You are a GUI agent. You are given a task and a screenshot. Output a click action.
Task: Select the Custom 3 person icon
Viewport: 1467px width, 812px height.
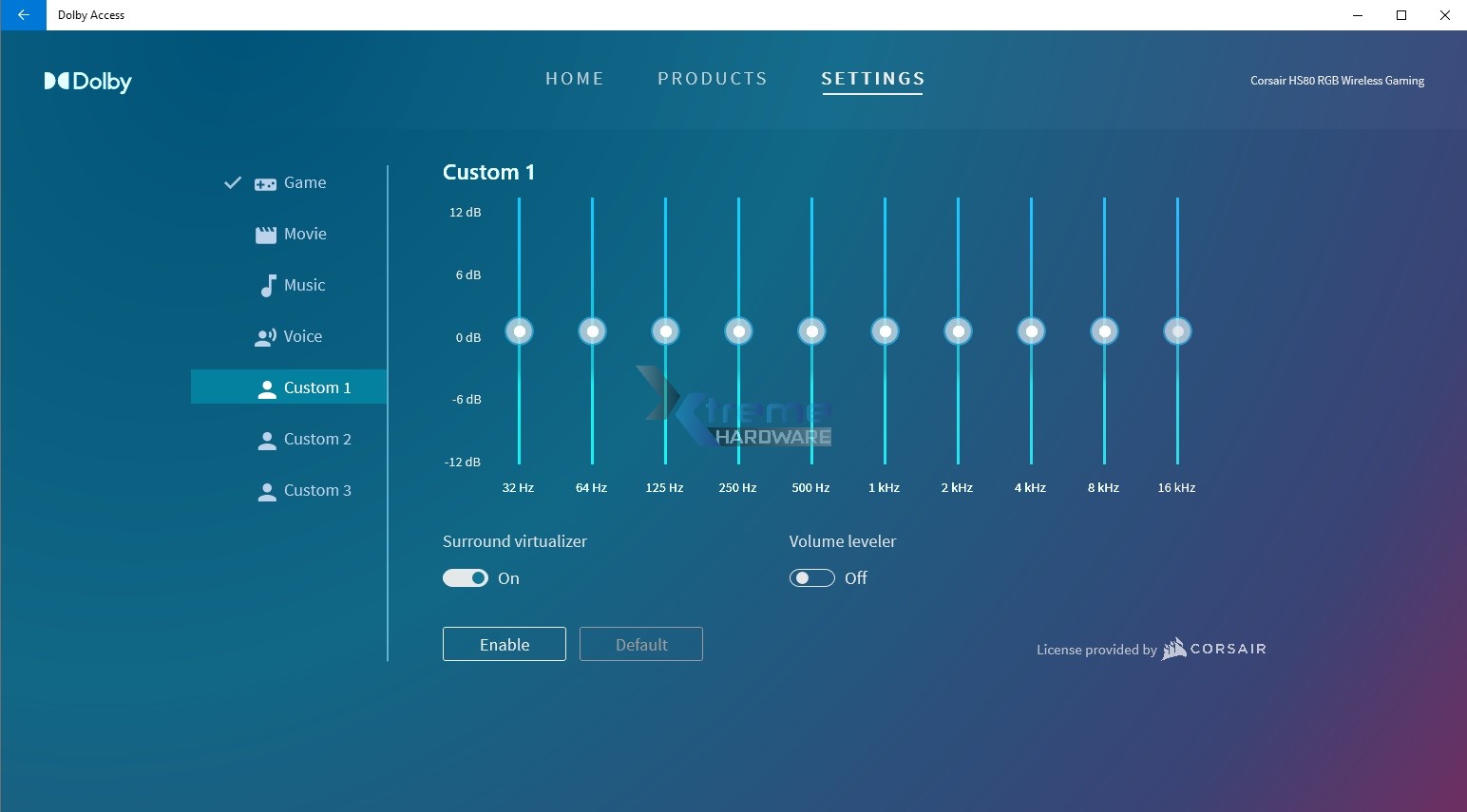coord(266,490)
